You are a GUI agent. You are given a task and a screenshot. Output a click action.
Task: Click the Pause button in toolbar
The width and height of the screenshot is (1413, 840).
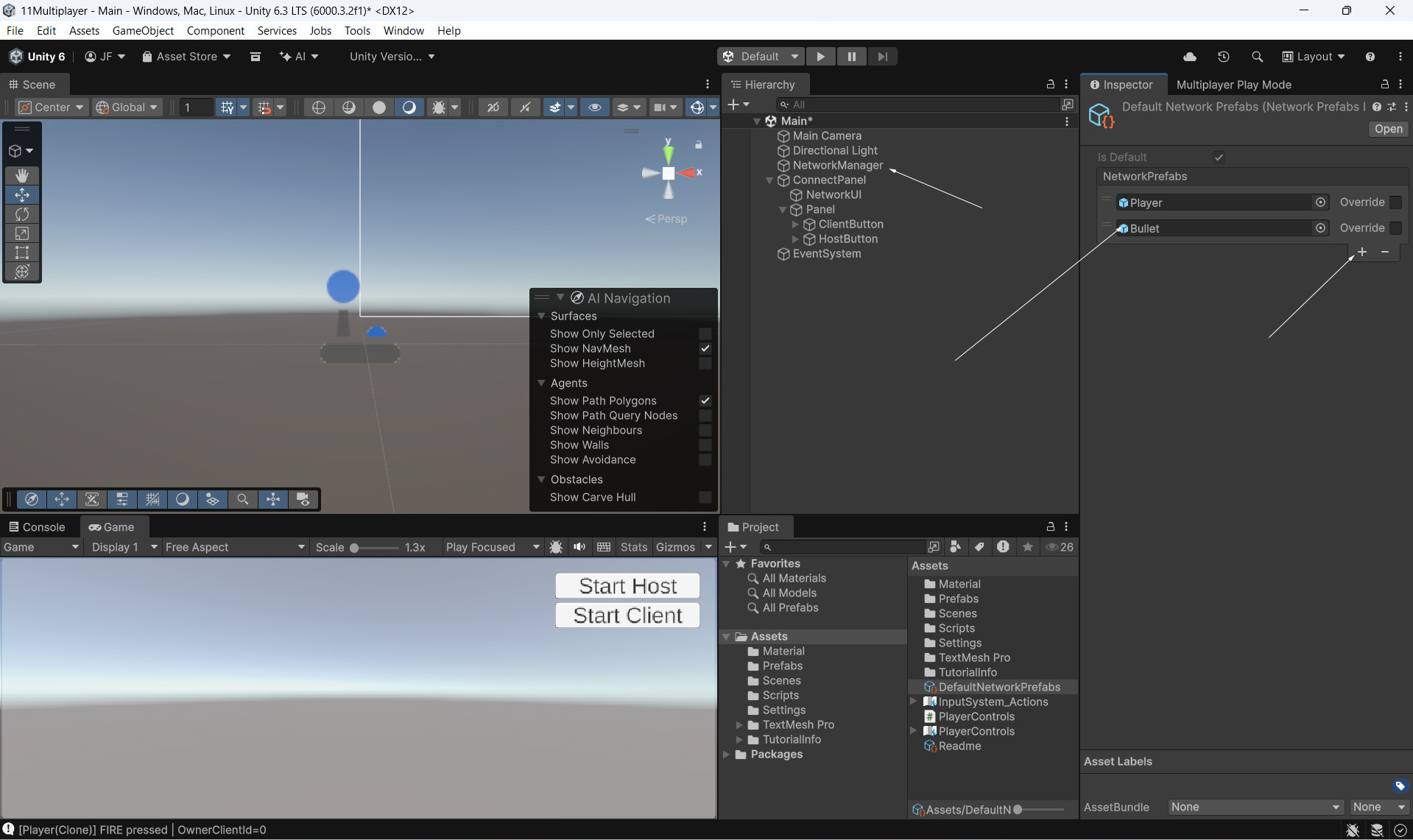tap(851, 57)
